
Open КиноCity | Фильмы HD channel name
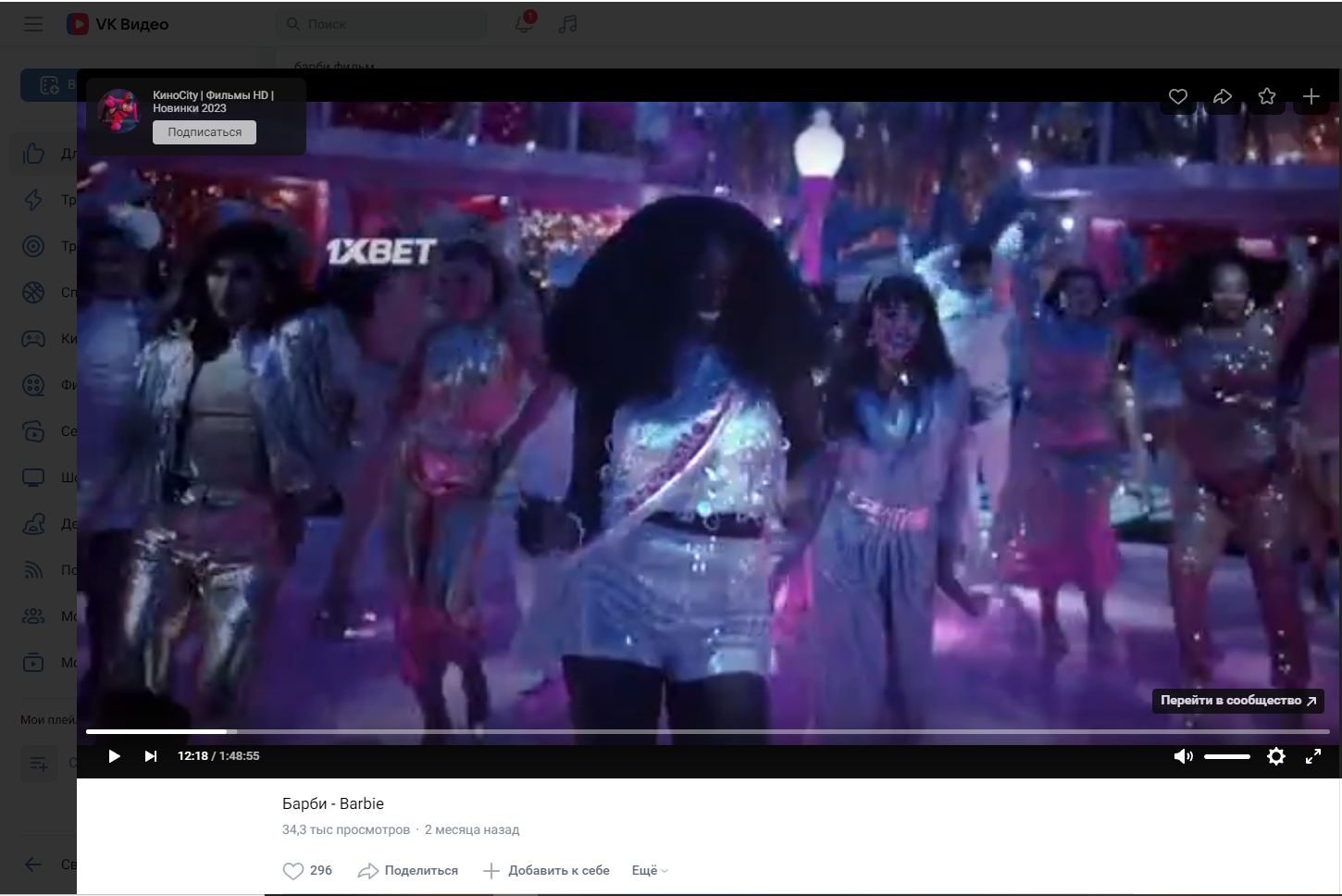213,102
